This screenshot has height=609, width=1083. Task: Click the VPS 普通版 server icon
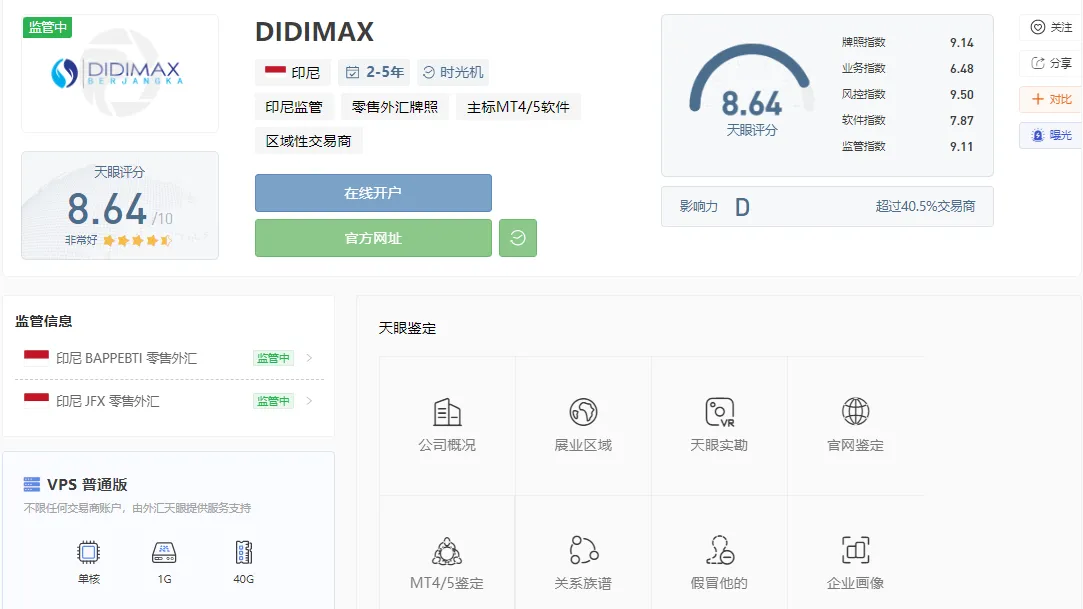[32, 484]
